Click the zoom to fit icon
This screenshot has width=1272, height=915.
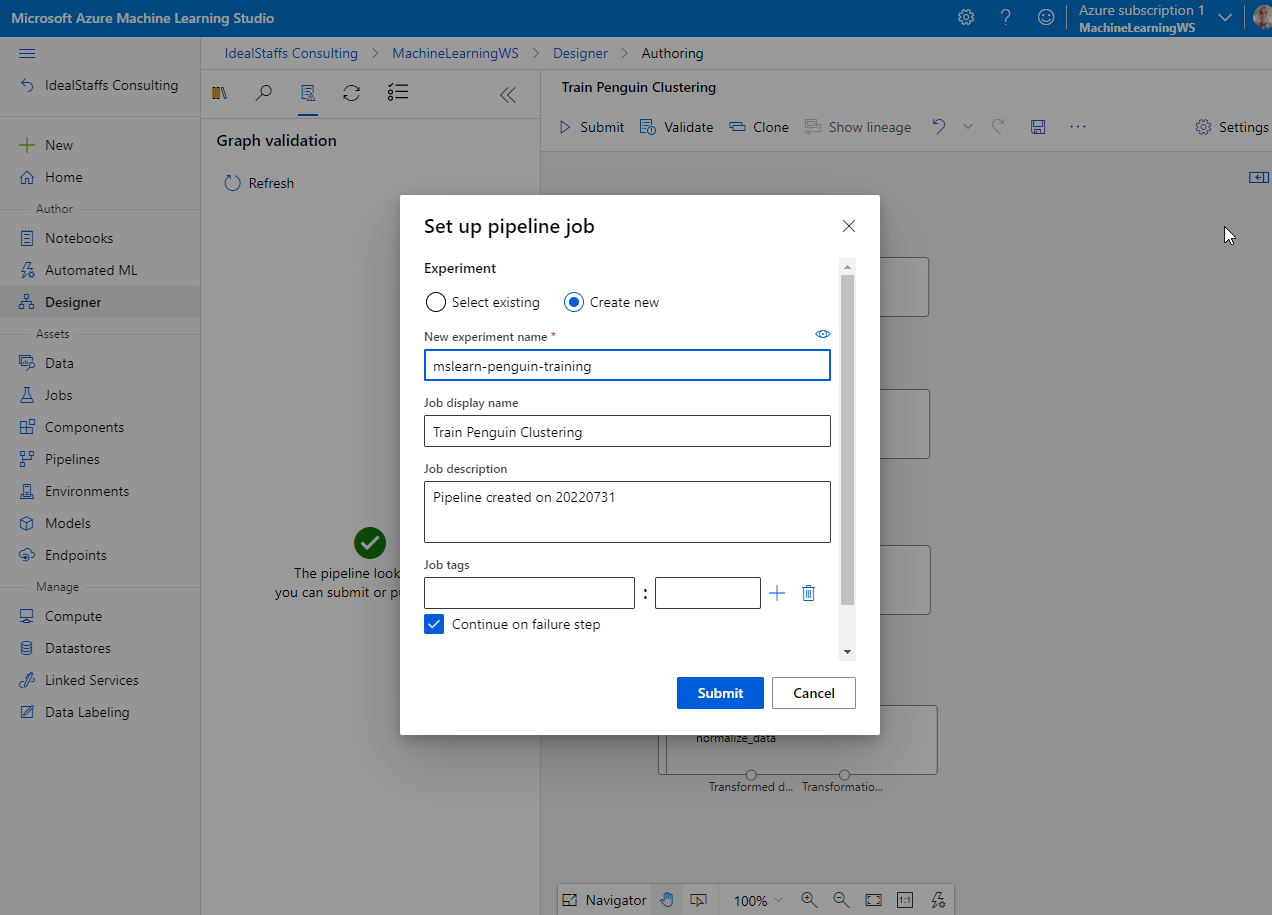click(873, 900)
